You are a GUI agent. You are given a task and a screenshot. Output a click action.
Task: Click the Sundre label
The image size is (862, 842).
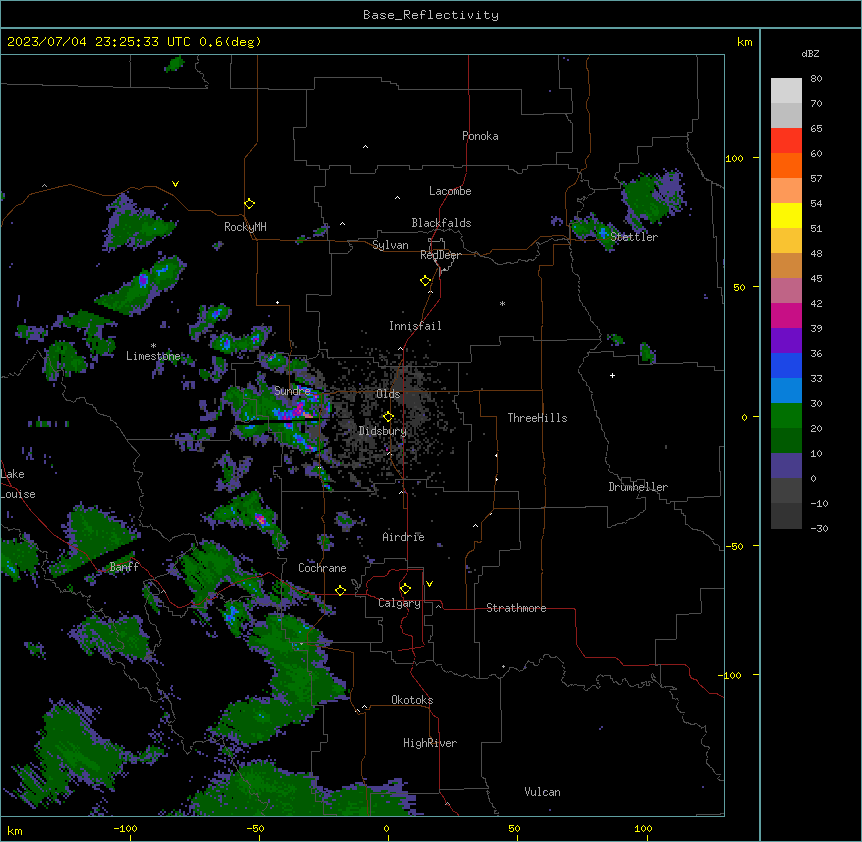pos(292,391)
